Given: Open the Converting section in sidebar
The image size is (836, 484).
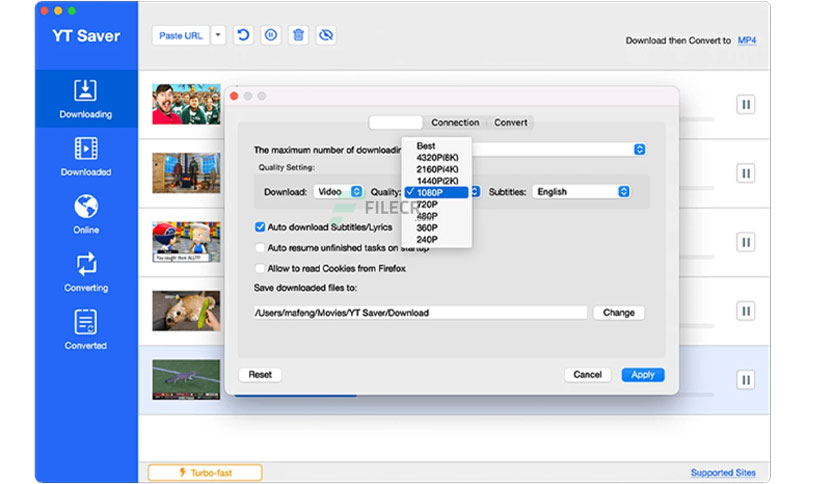Looking at the screenshot, I should (x=85, y=272).
